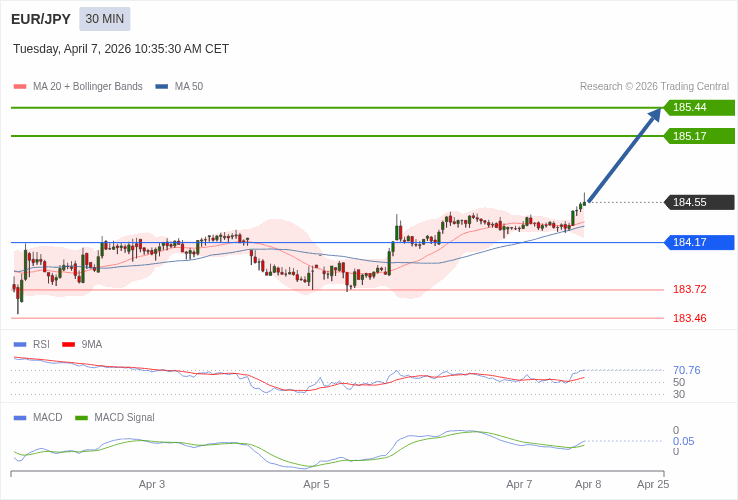Click the blue forecast arrow head

[x=655, y=114]
